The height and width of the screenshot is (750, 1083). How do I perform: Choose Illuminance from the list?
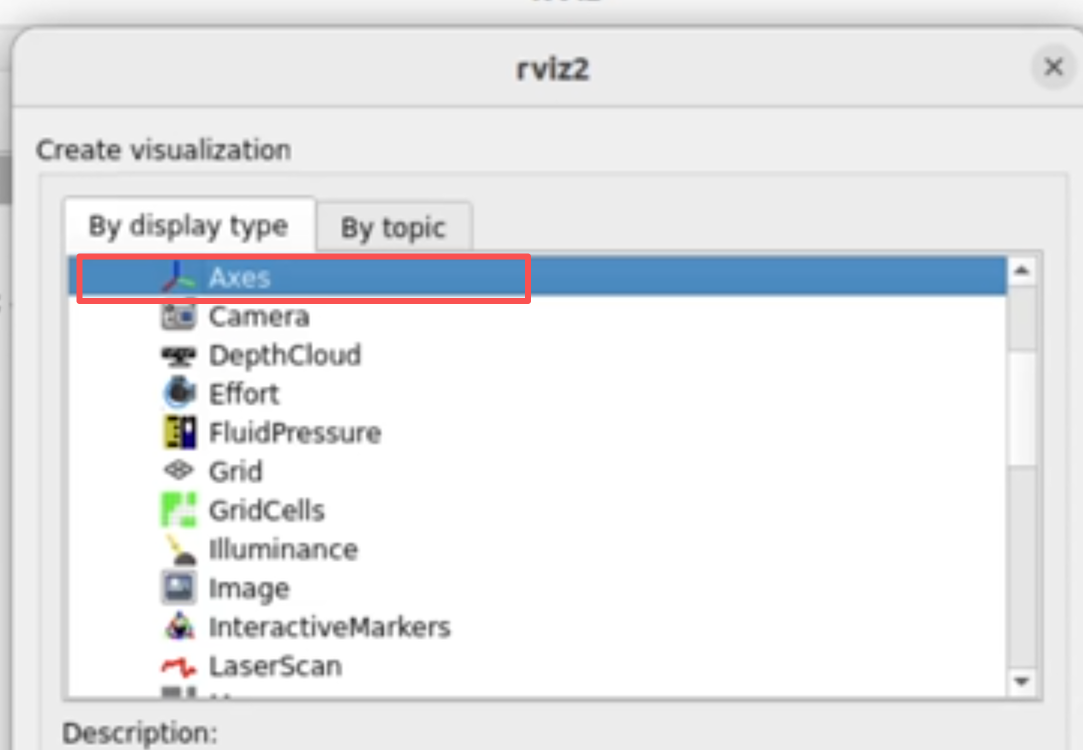pyautogui.click(x=537, y=550)
